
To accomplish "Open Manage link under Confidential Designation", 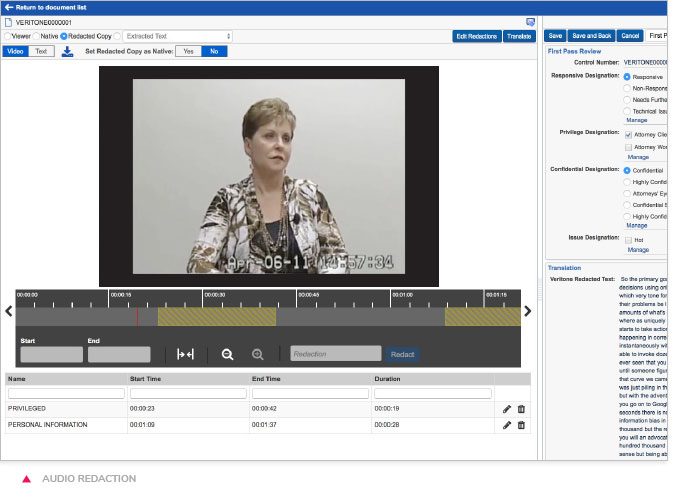I will (637, 225).
